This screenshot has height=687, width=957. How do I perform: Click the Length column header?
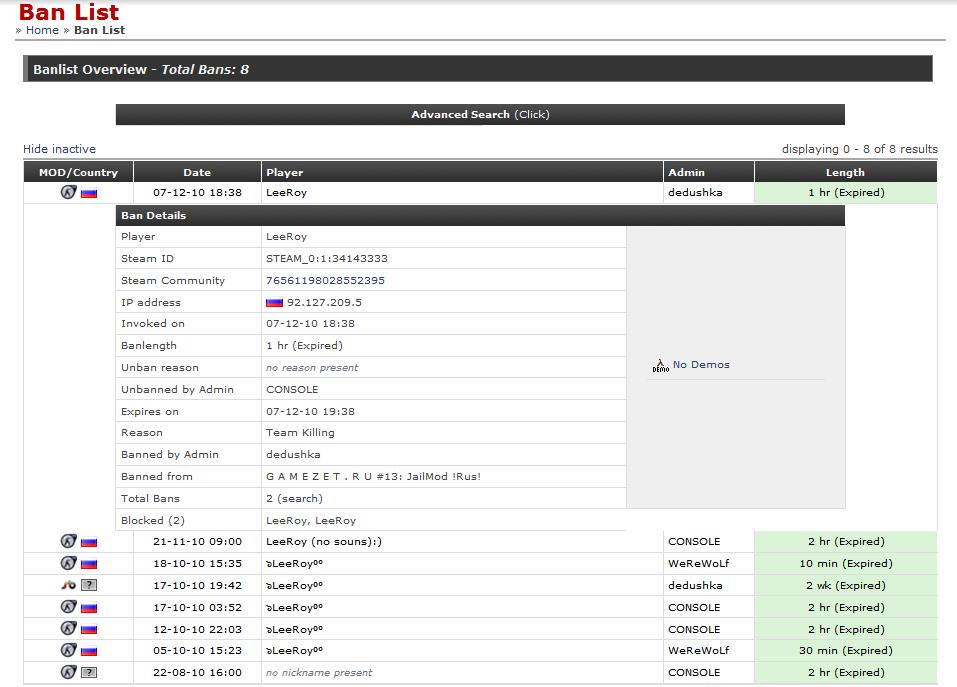845,172
